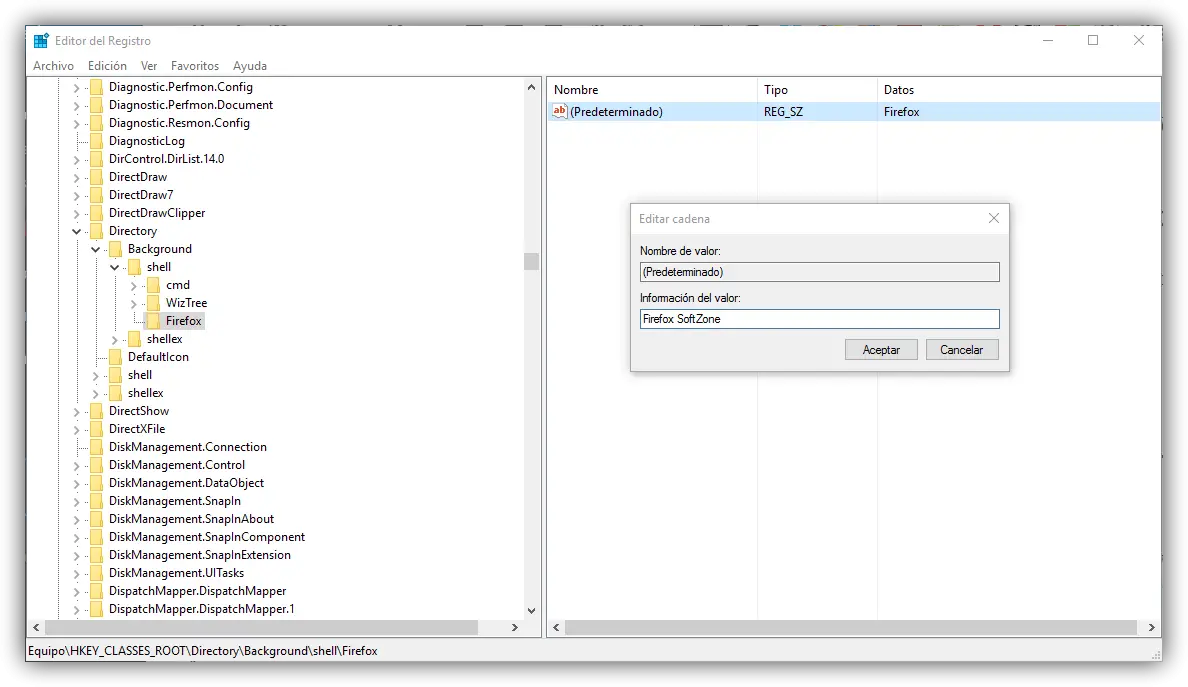Image resolution: width=1188 pixels, height=687 pixels.
Task: Minimize the Editor del Registro window
Action: tap(1048, 40)
